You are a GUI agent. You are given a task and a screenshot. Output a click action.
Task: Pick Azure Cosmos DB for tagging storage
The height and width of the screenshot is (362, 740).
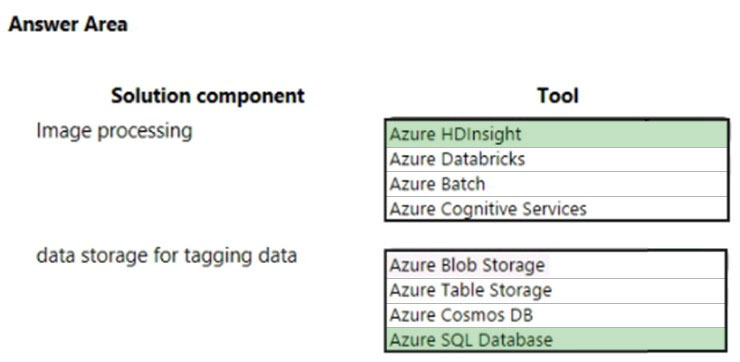tap(556, 315)
